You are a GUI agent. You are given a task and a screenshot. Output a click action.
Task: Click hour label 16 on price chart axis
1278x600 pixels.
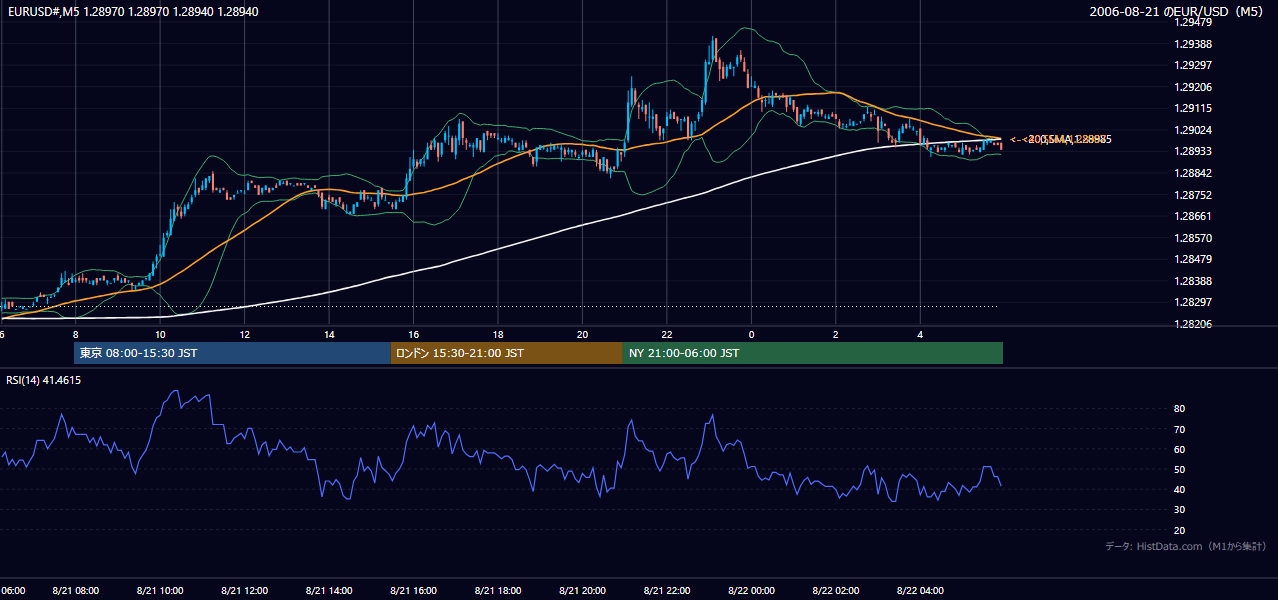[x=413, y=335]
